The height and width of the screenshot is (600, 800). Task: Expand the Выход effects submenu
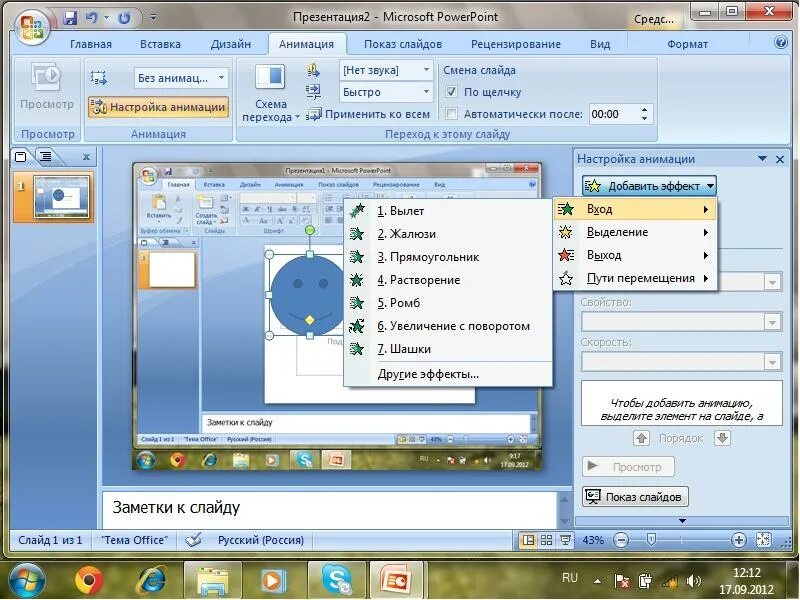pos(635,255)
